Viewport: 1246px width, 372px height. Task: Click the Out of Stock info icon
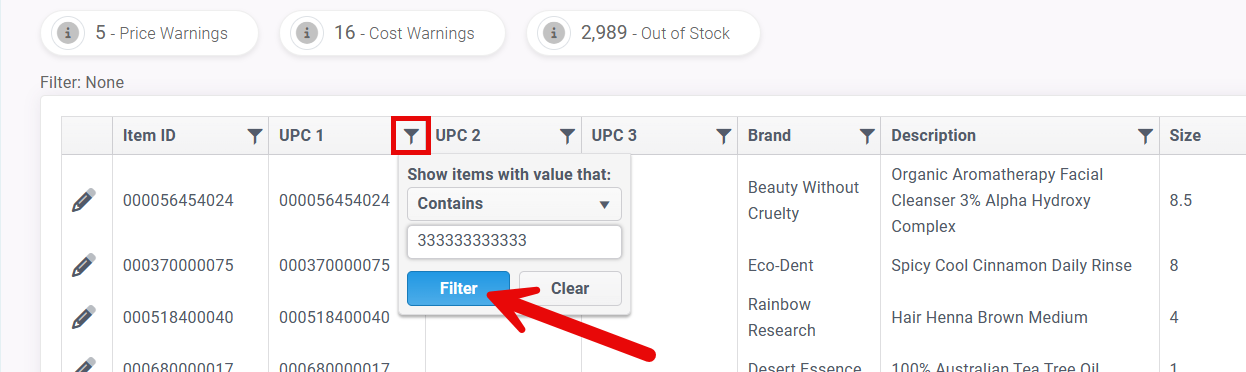tap(553, 33)
